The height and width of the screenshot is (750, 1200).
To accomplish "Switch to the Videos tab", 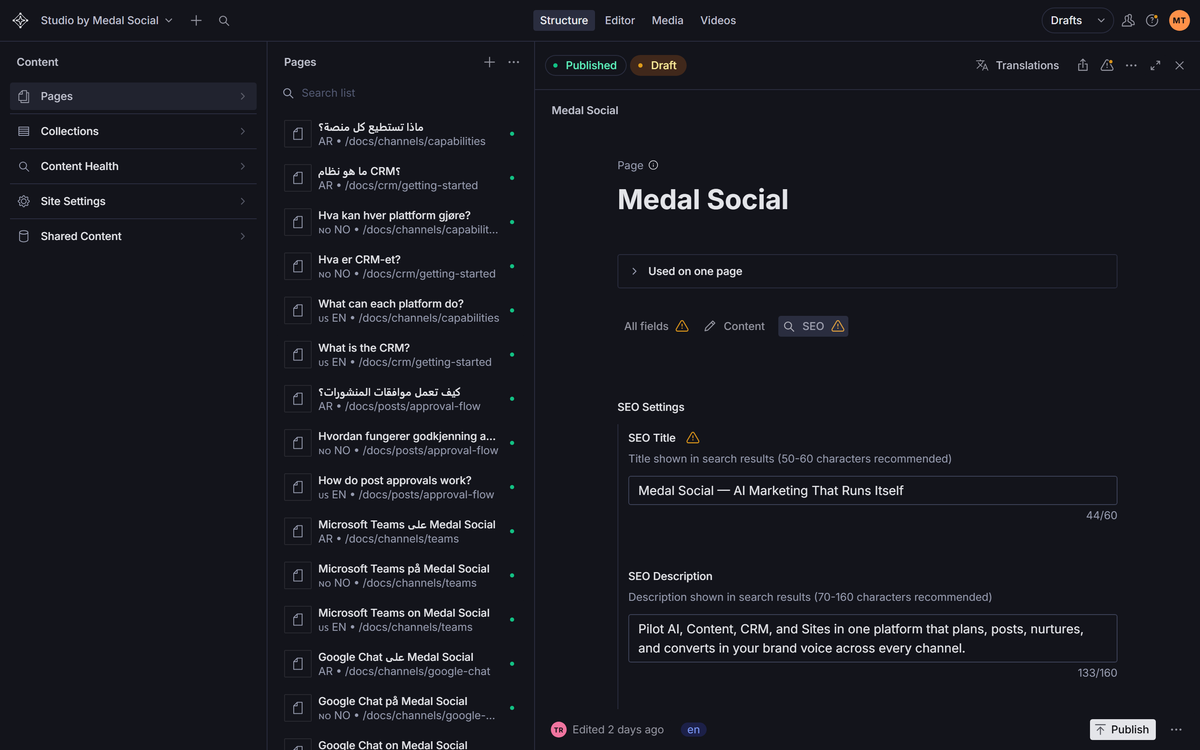I will click(718, 20).
